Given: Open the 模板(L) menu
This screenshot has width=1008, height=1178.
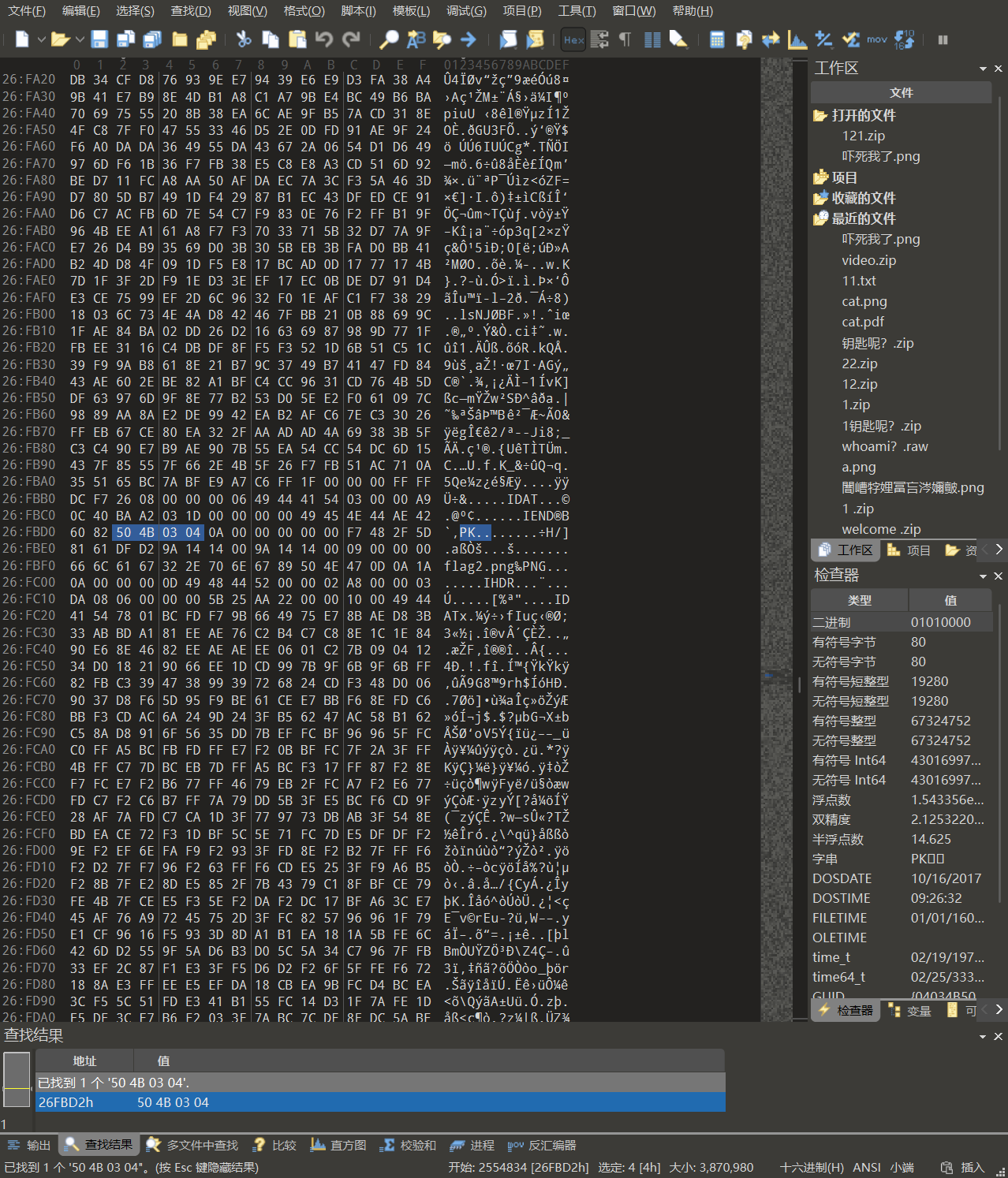Looking at the screenshot, I should [x=411, y=10].
